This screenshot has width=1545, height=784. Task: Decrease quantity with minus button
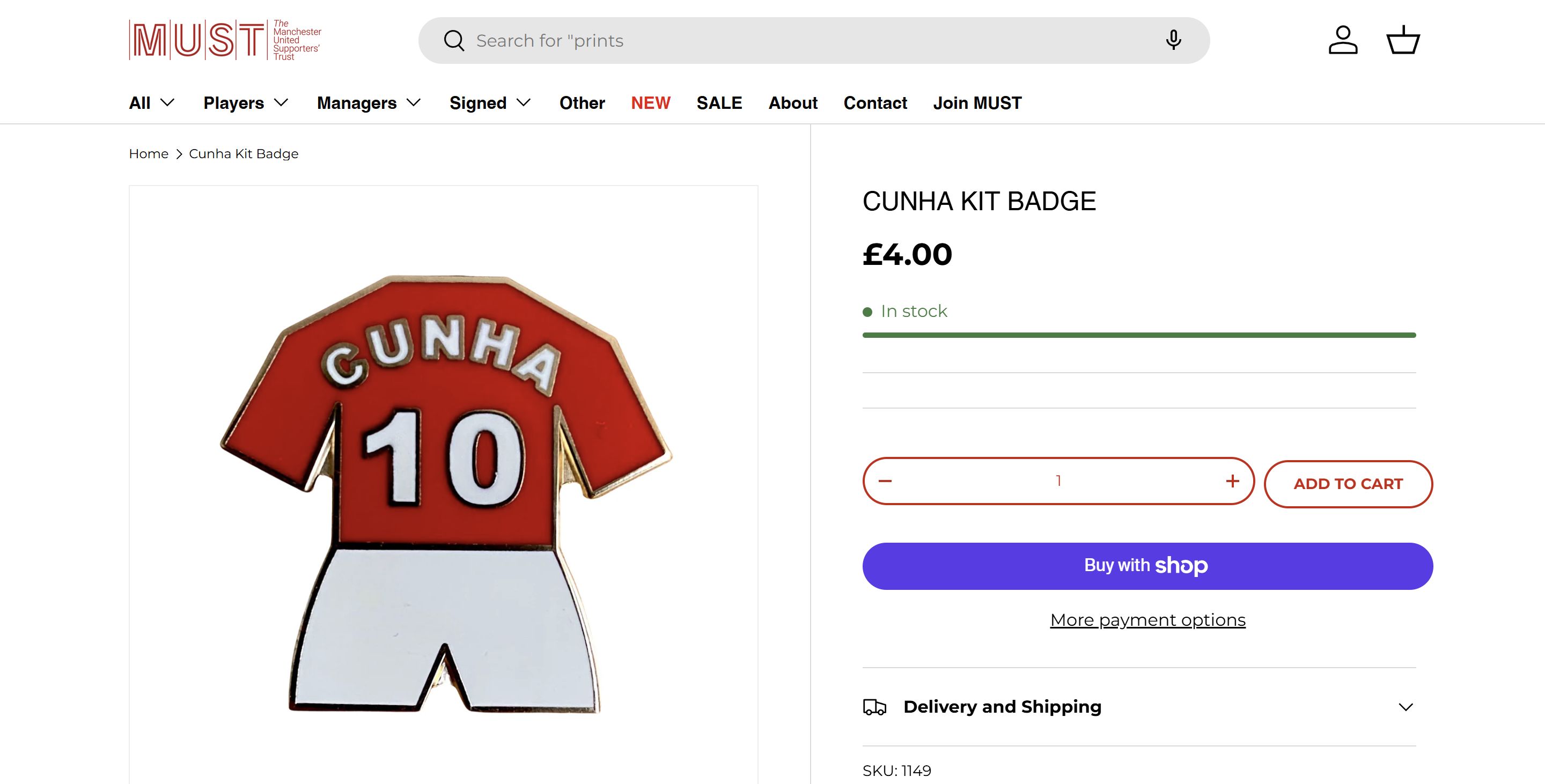(x=885, y=480)
